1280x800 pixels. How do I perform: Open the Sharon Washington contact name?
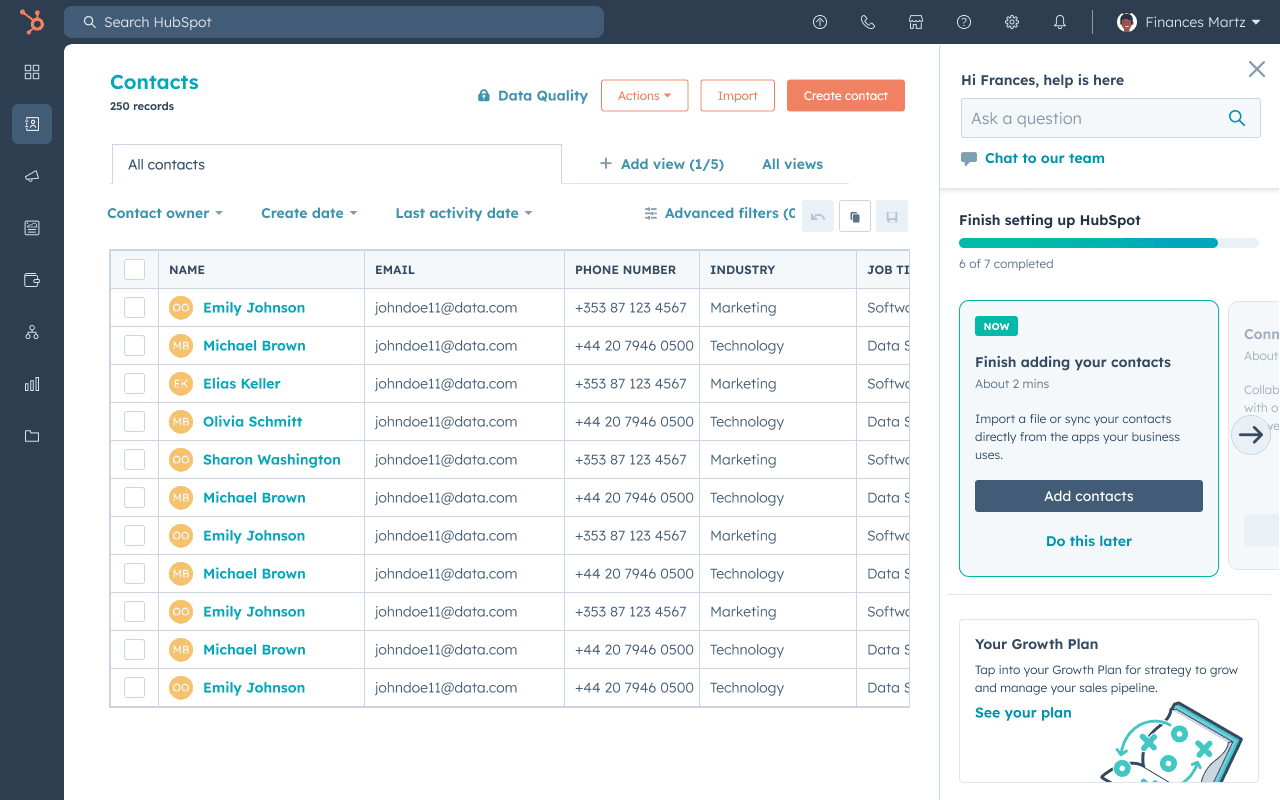coord(272,460)
